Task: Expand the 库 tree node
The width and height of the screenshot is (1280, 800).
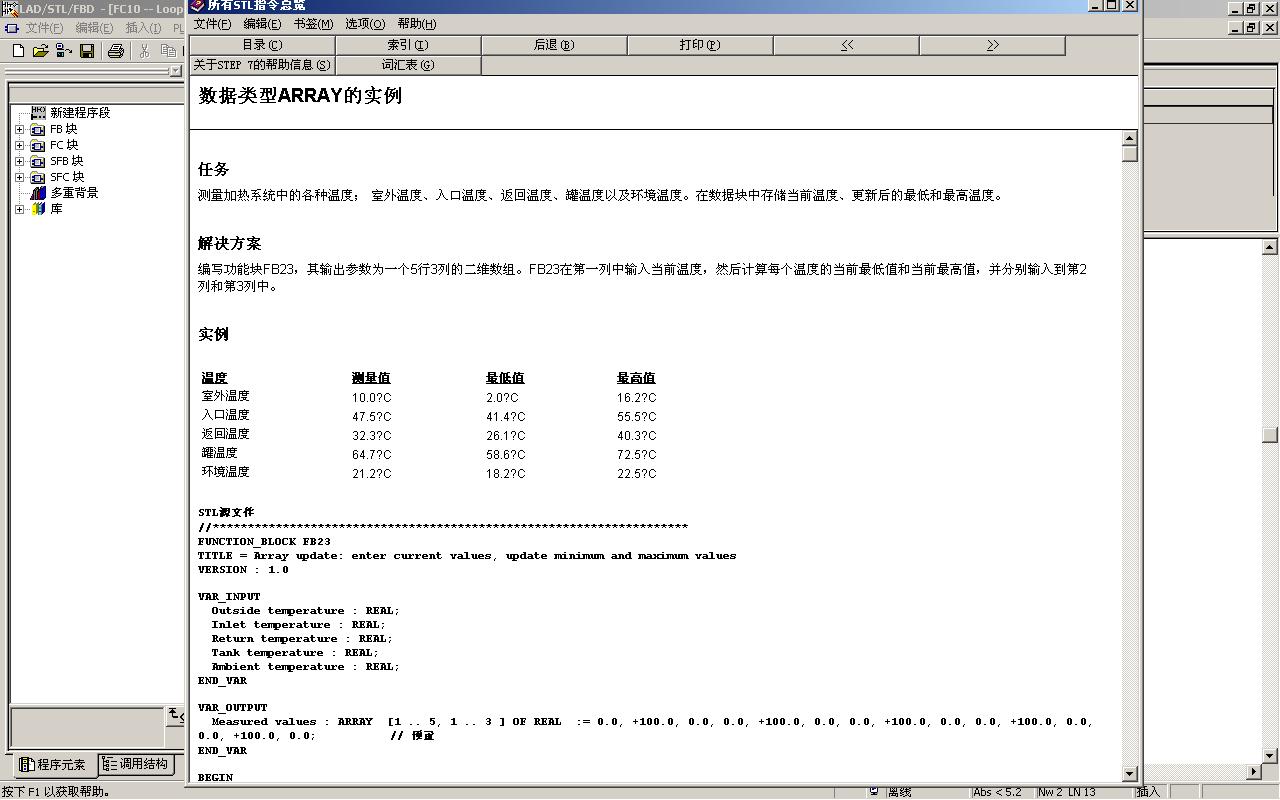Action: [x=19, y=209]
